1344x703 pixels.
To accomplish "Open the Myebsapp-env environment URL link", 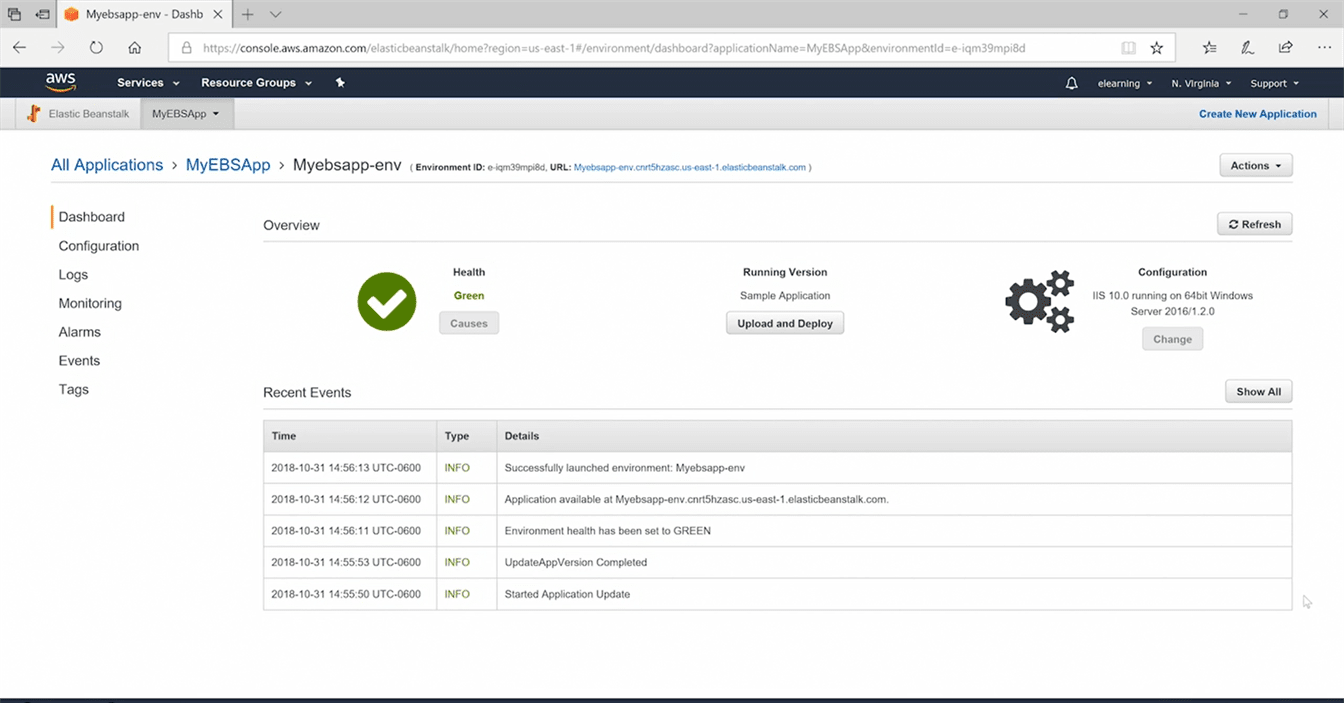I will [689, 167].
